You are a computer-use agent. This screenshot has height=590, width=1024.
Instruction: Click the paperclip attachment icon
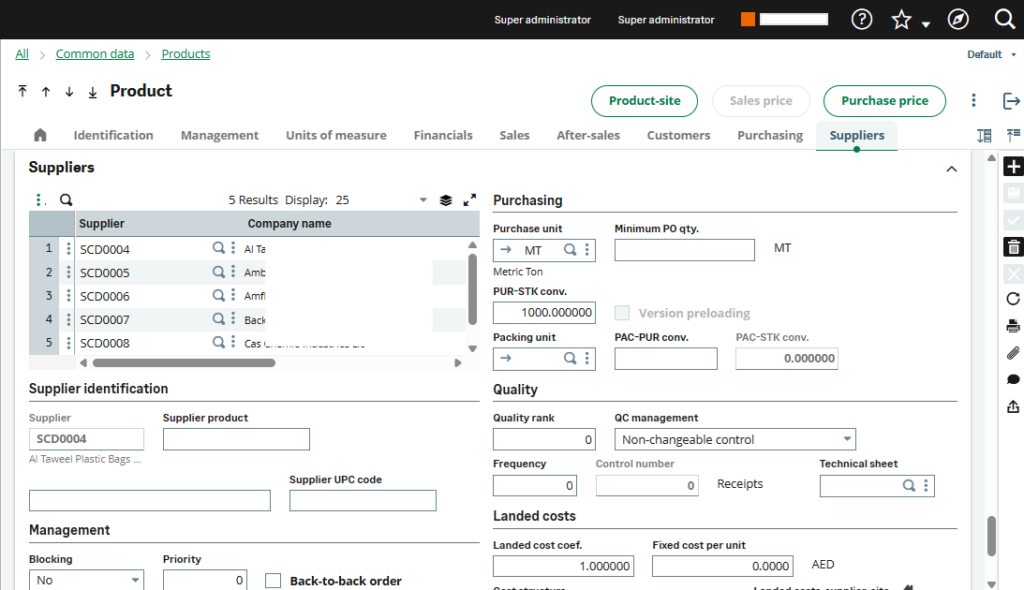click(x=1013, y=353)
